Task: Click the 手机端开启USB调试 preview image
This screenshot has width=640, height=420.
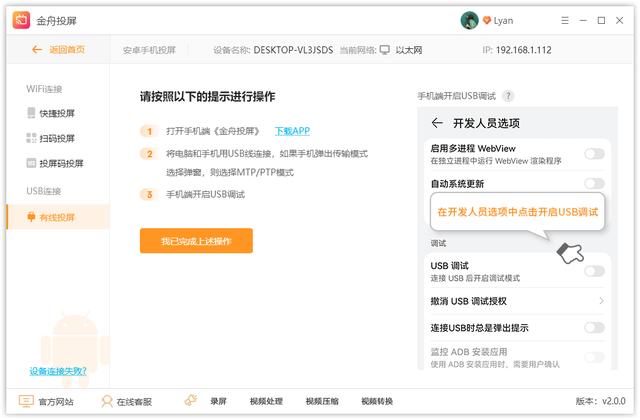Action: 518,238
